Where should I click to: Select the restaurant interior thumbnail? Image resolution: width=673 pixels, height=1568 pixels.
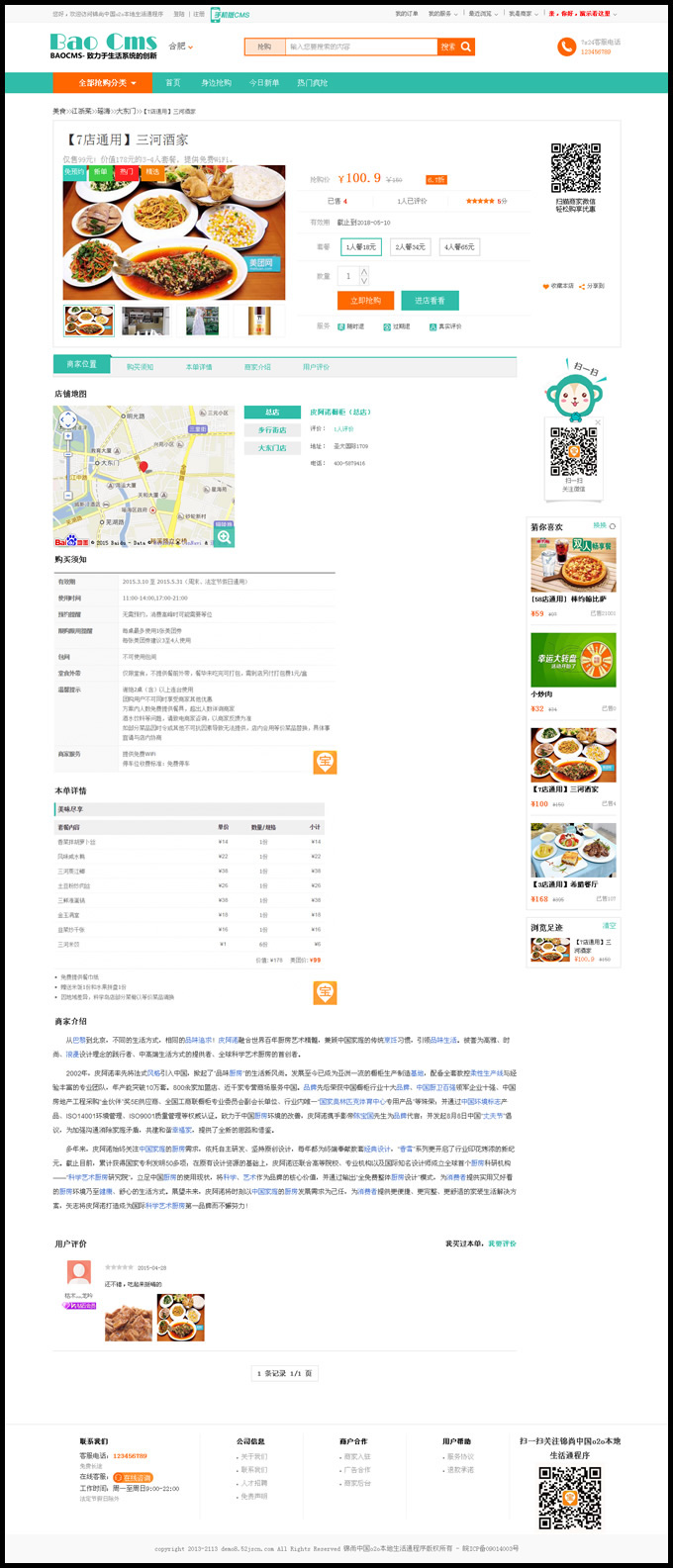pos(145,321)
